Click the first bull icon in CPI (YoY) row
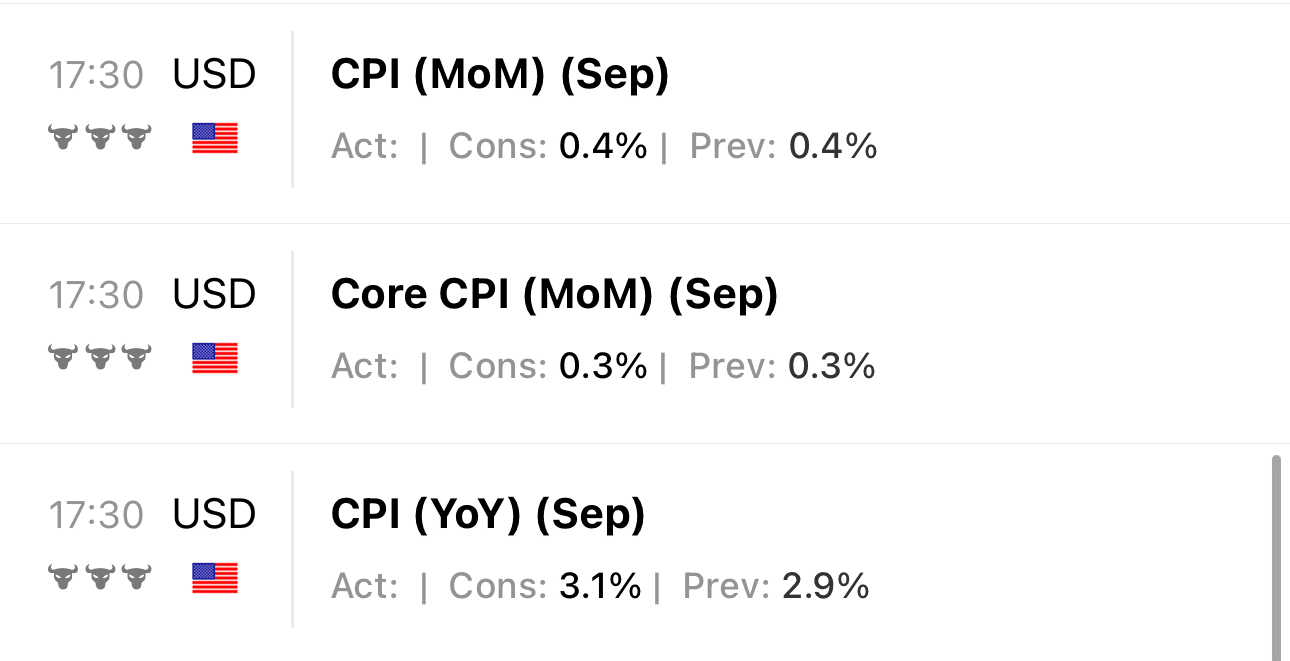 64,578
